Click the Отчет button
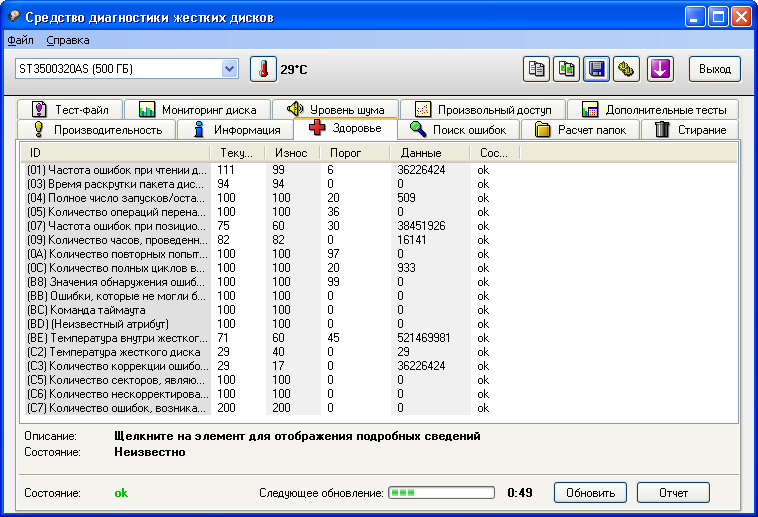Screen dimensions: 758x517 pyautogui.click(x=672, y=493)
